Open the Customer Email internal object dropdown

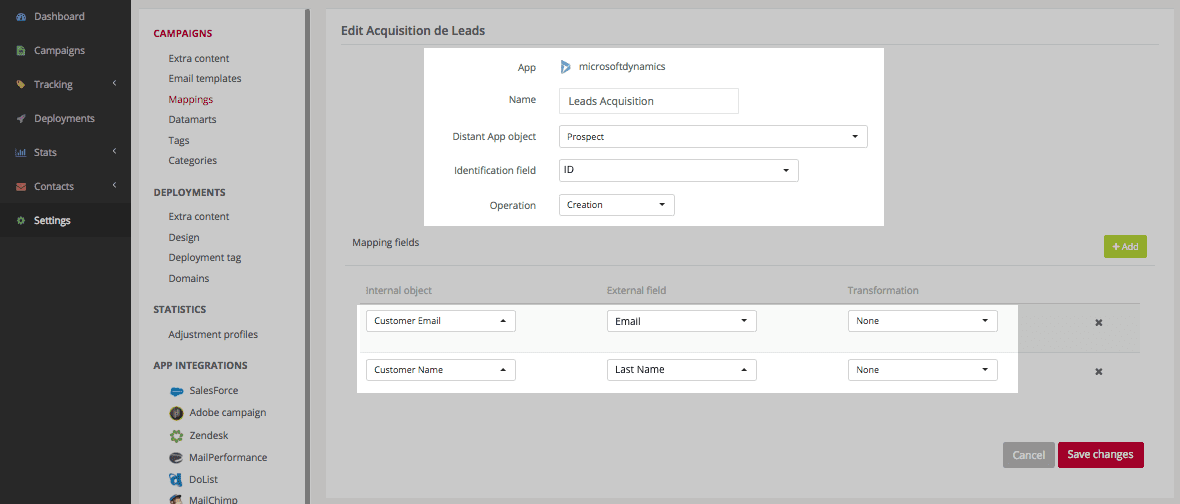441,320
